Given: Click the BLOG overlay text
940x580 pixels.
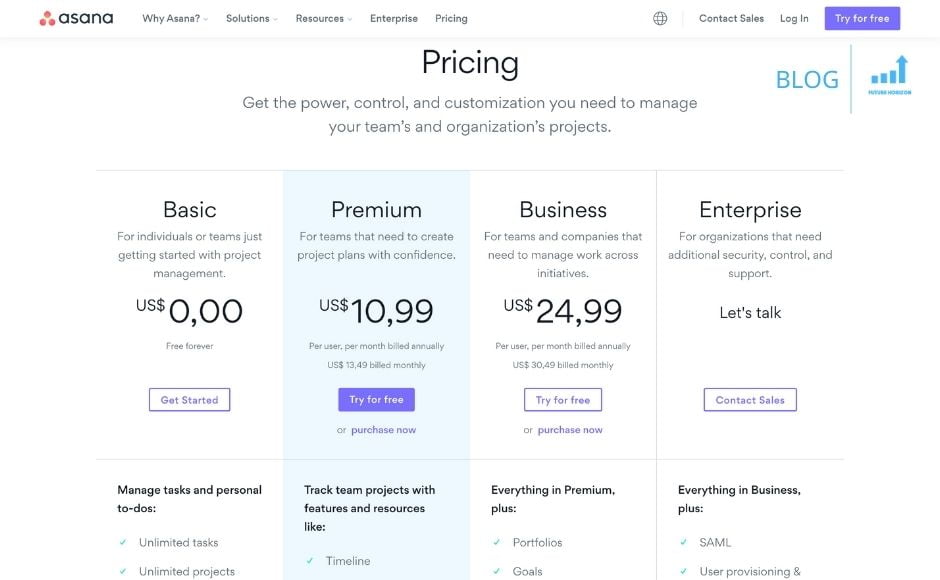Looking at the screenshot, I should [807, 80].
